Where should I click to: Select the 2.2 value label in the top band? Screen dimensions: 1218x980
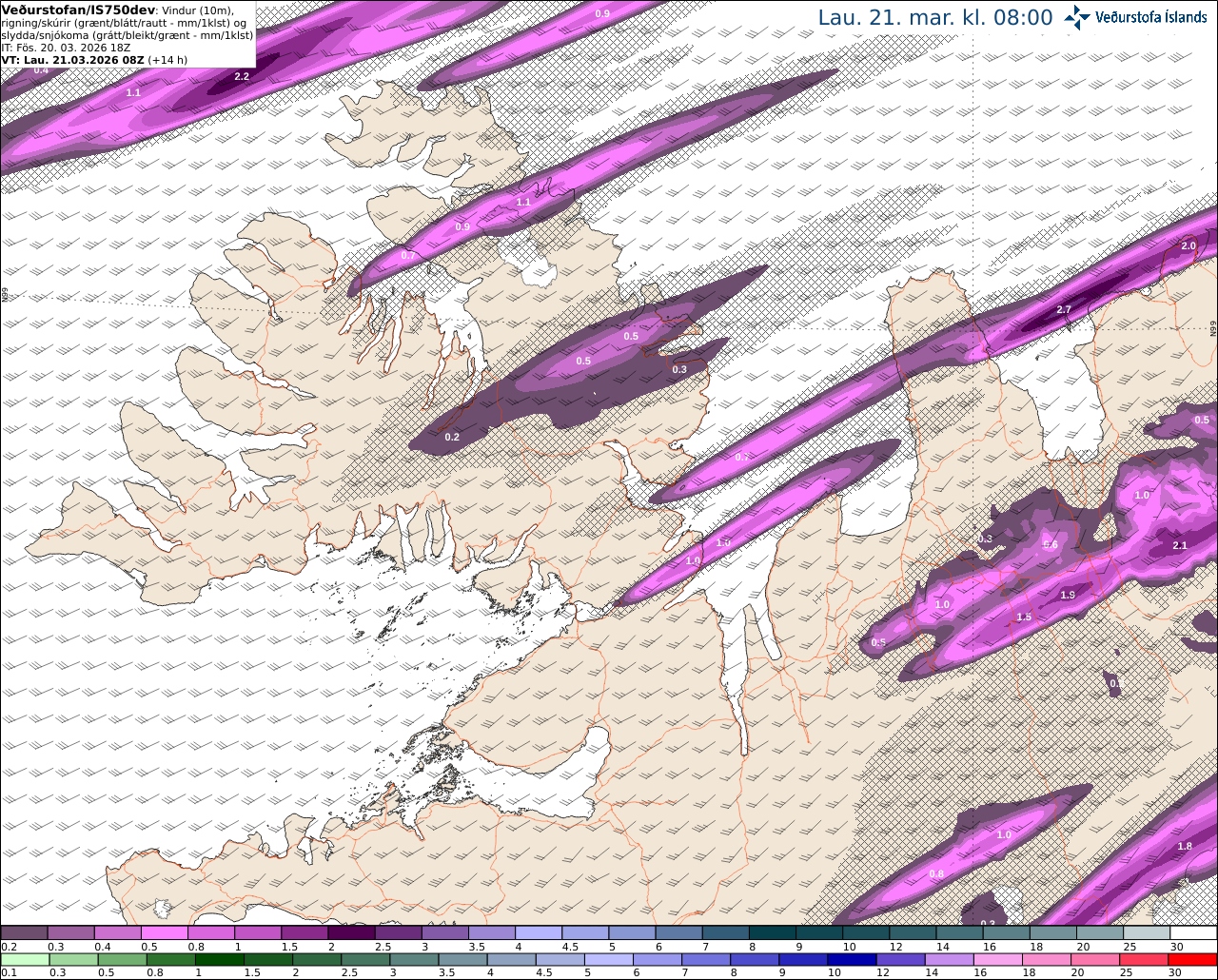(x=242, y=76)
